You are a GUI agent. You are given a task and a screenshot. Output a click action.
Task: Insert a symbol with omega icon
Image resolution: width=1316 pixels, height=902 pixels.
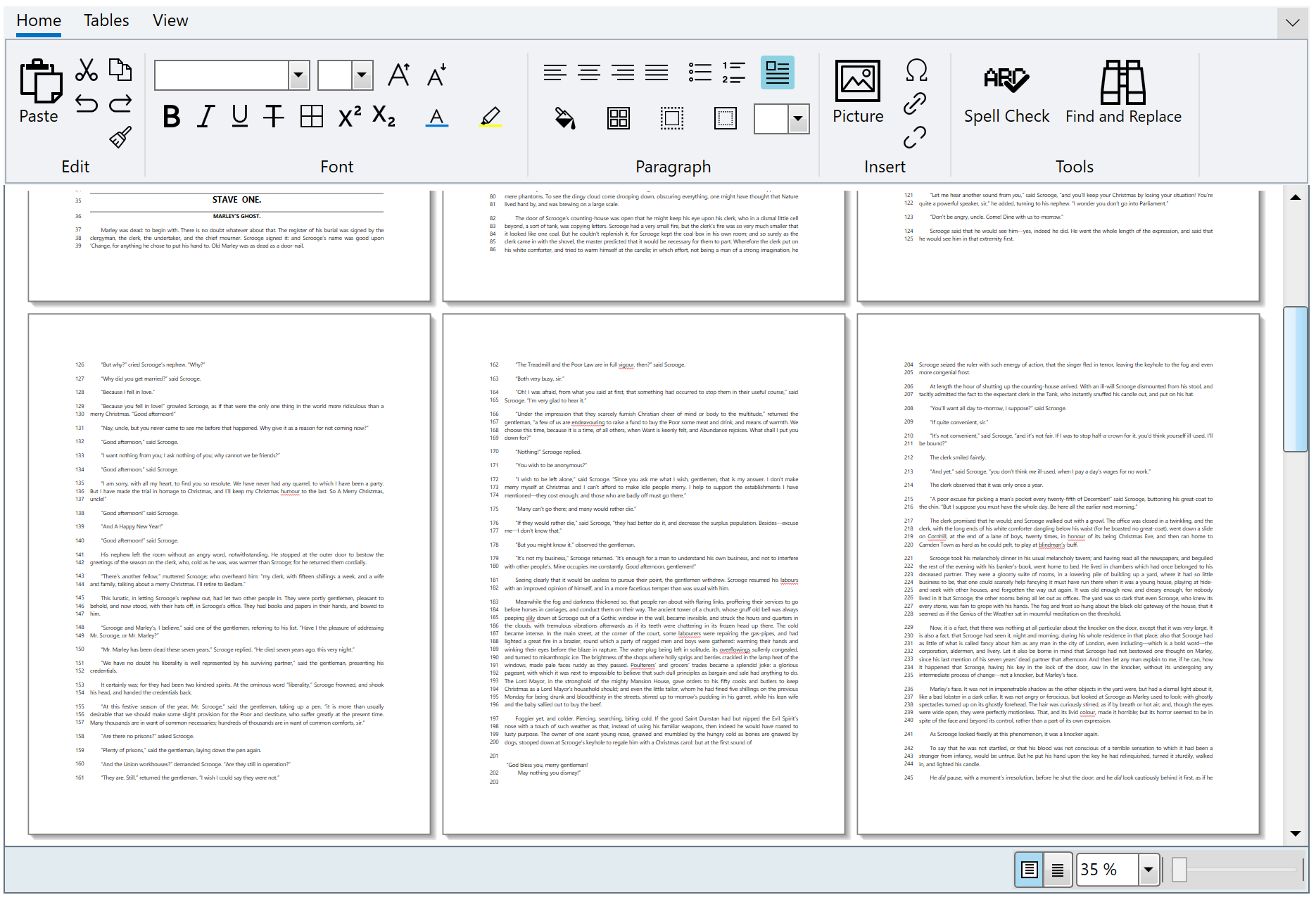(x=916, y=70)
